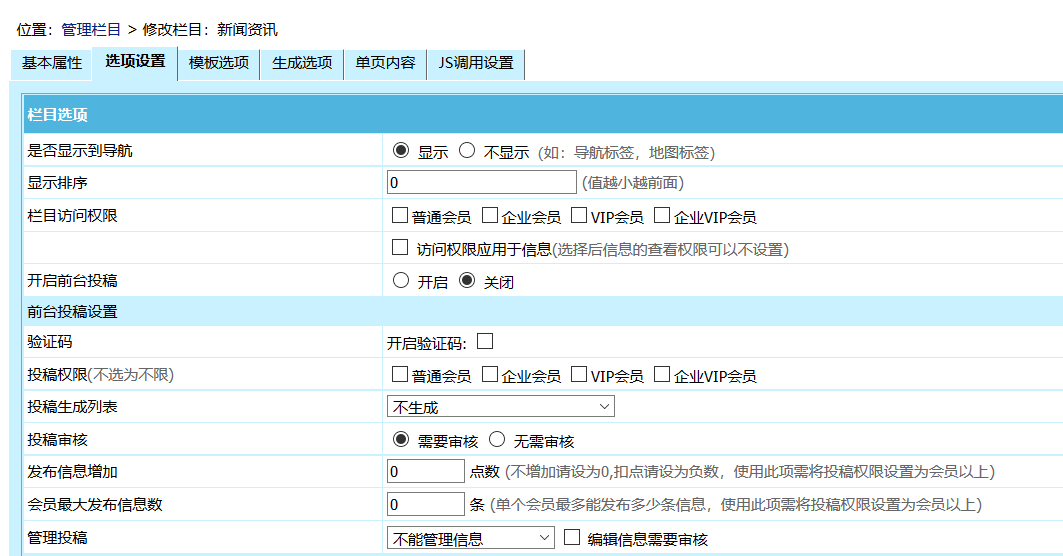Open the 管理栏目 breadcrumb link

pos(91,30)
